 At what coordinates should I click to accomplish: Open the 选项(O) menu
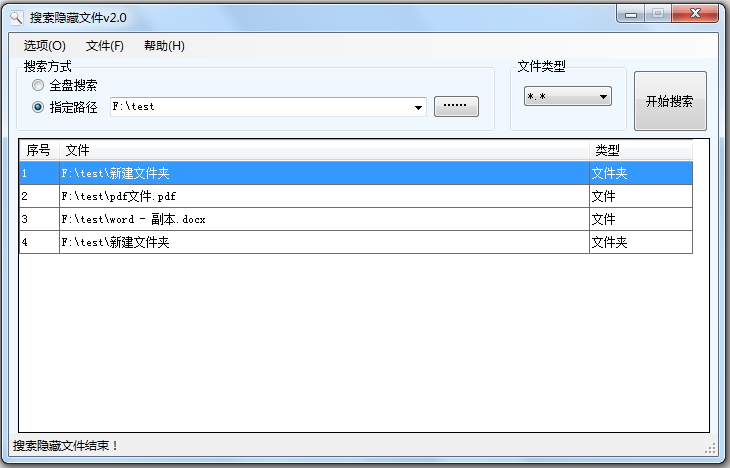pos(44,46)
